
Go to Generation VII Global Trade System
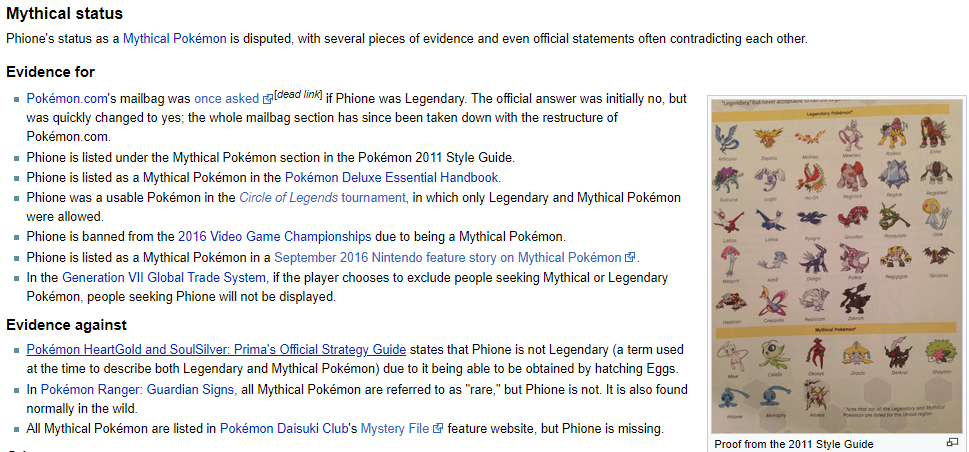pyautogui.click(x=164, y=278)
